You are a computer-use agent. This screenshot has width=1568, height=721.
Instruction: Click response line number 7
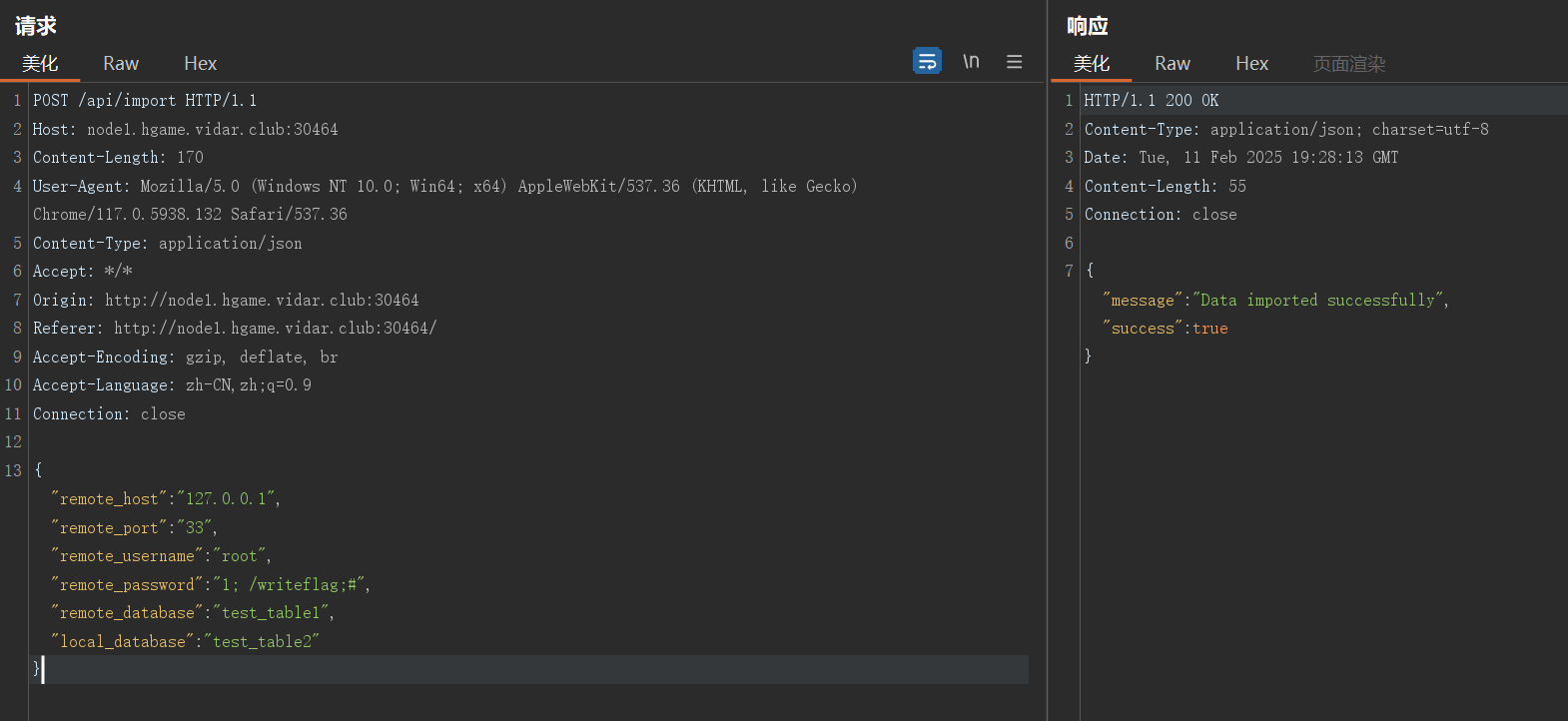tap(1069, 271)
